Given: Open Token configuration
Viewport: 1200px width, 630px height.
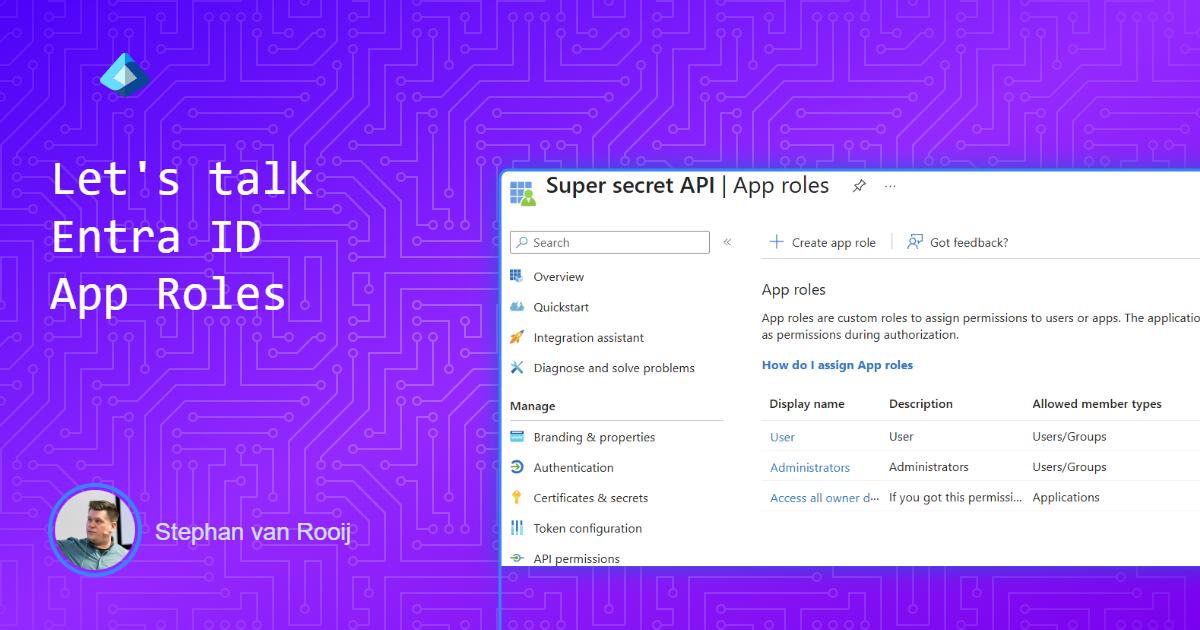Looking at the screenshot, I should pyautogui.click(x=588, y=528).
